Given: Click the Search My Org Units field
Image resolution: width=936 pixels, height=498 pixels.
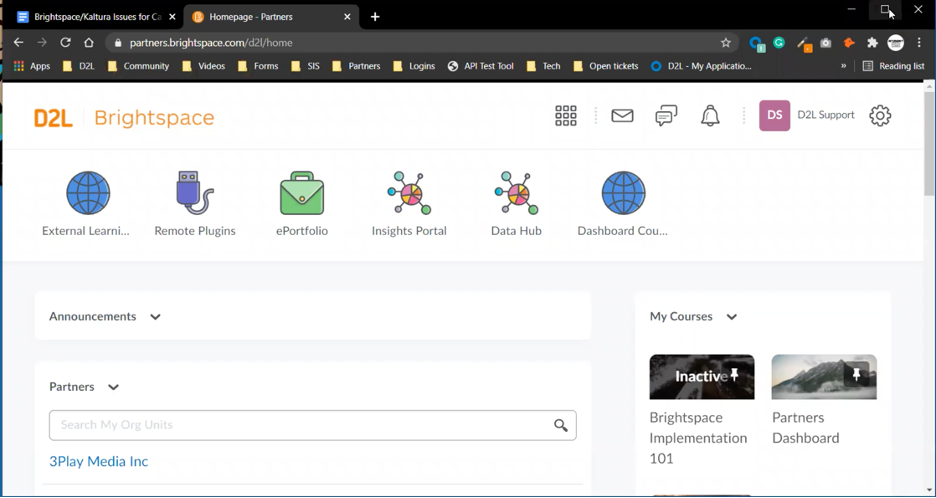Looking at the screenshot, I should [313, 425].
